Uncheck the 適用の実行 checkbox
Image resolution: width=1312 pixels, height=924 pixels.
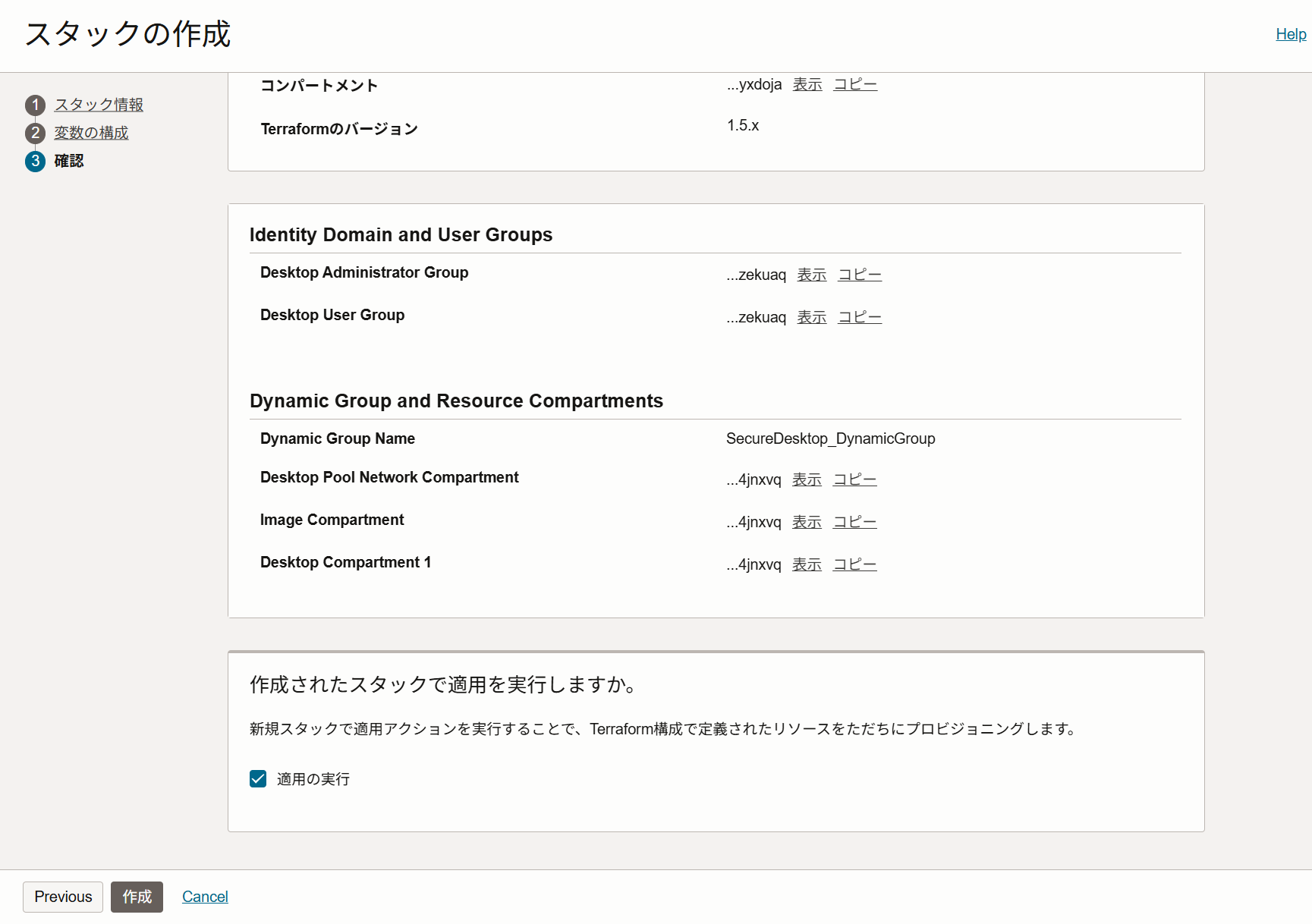pos(258,778)
